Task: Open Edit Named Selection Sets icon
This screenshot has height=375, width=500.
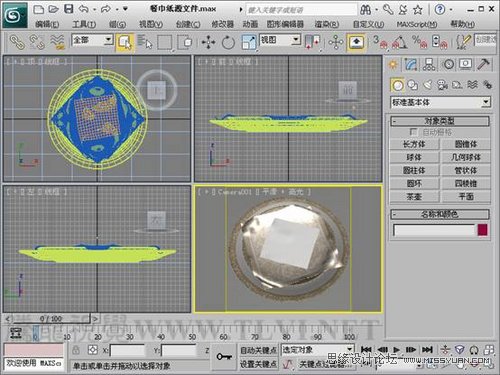Action: click(x=464, y=42)
